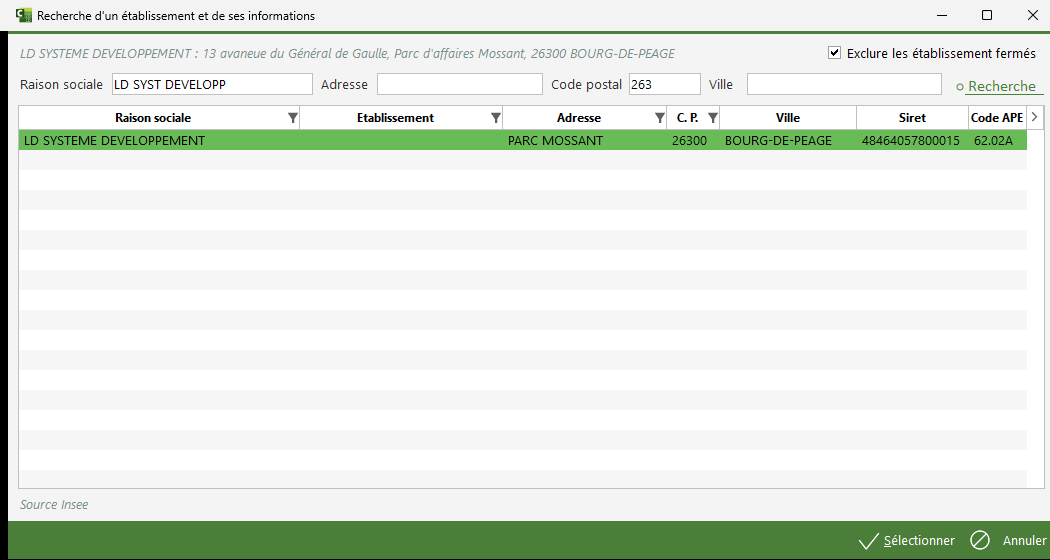1050x560 pixels.
Task: Open filter on Etablissement column
Action: coord(496,118)
